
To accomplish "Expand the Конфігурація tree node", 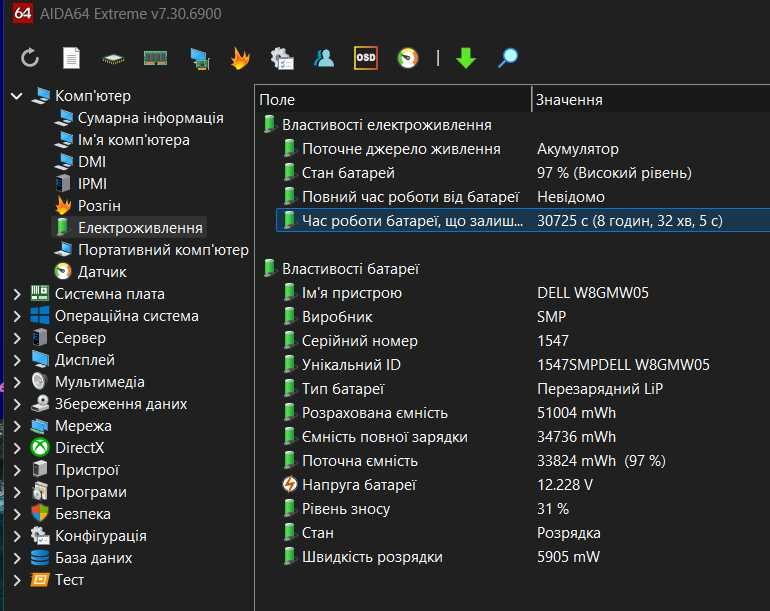I will tap(17, 536).
